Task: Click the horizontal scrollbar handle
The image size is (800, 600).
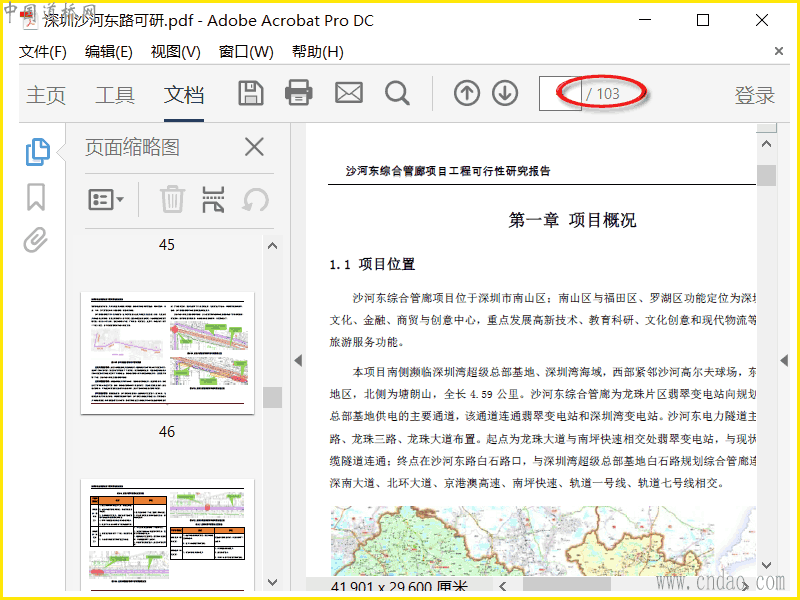Action: [x=566, y=586]
